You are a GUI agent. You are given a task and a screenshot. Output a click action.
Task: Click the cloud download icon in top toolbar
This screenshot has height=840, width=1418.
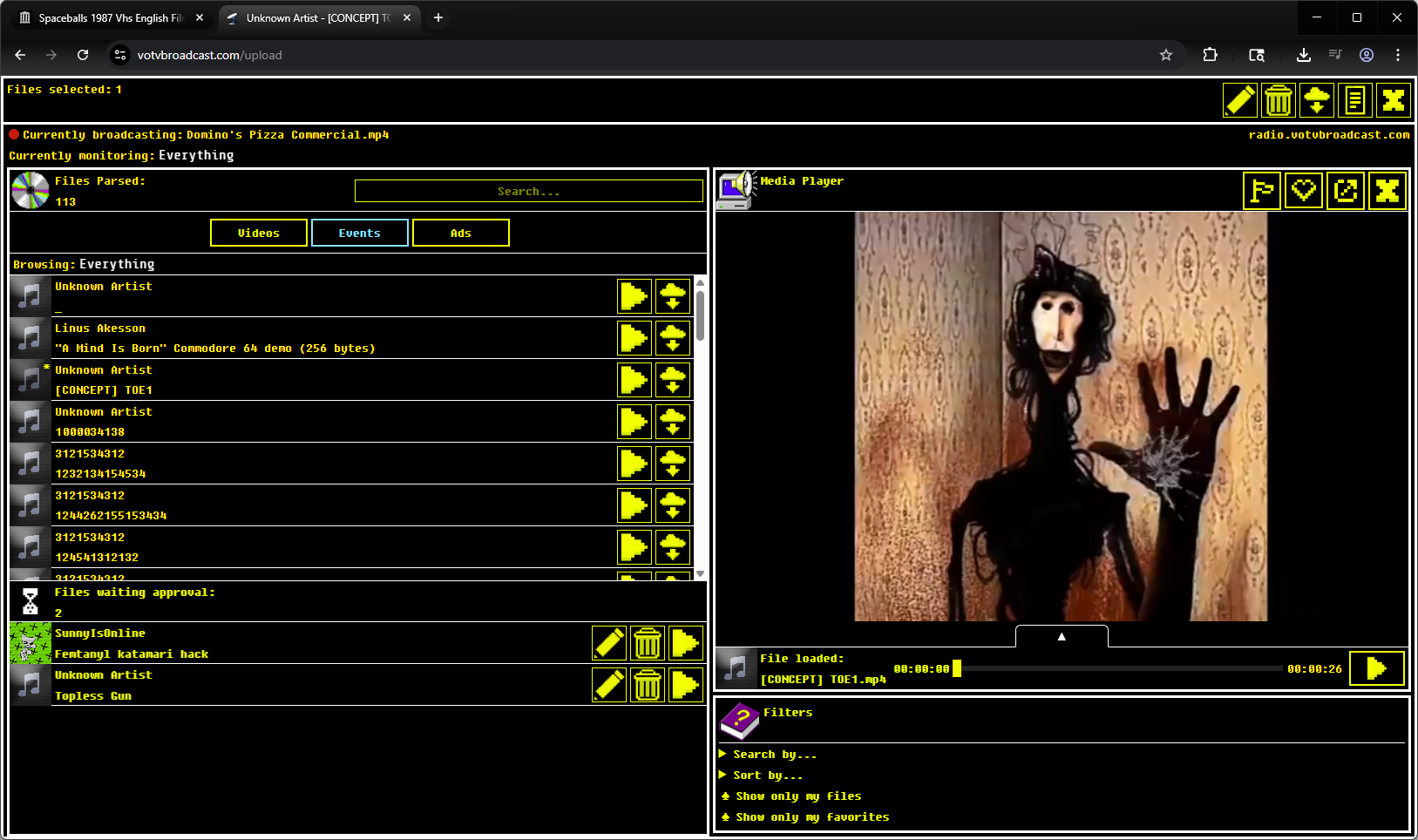(x=1317, y=100)
